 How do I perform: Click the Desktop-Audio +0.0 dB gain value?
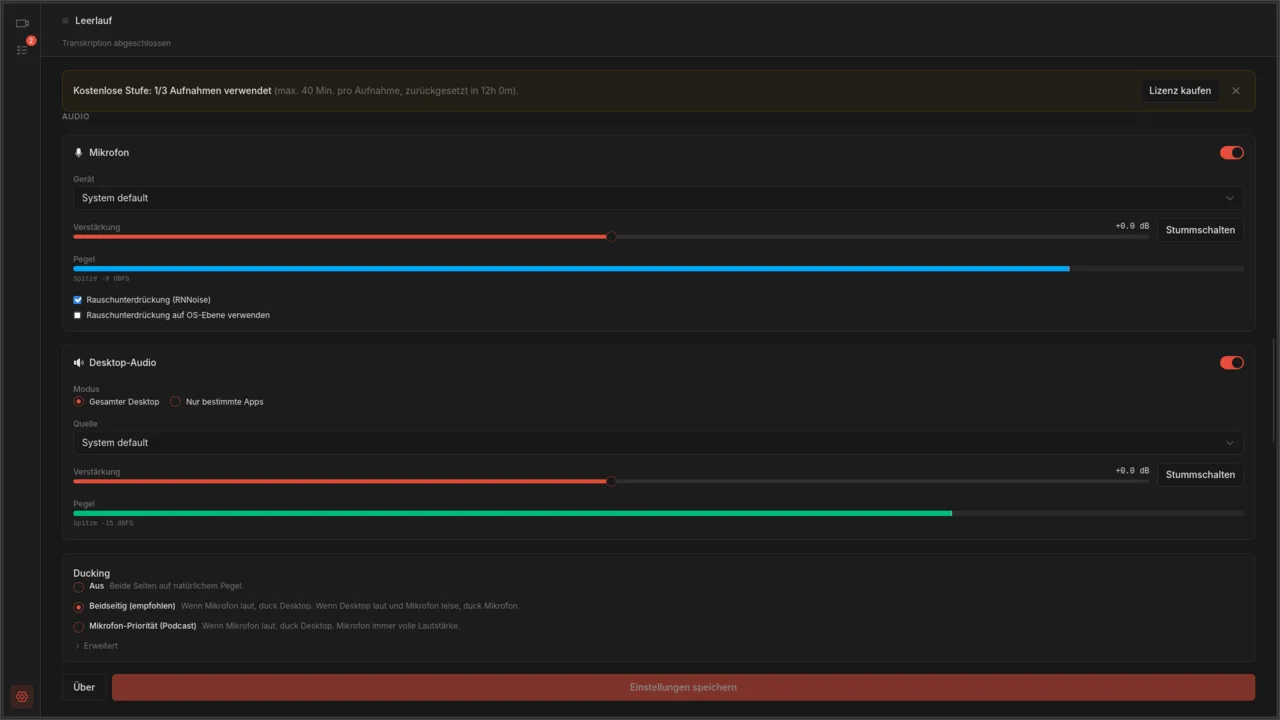click(1132, 471)
